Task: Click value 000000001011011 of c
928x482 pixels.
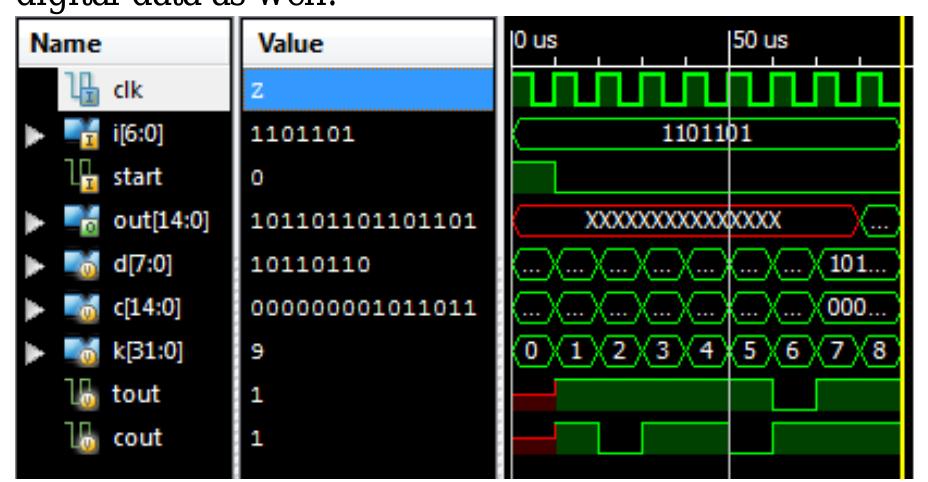Action: (x=363, y=308)
